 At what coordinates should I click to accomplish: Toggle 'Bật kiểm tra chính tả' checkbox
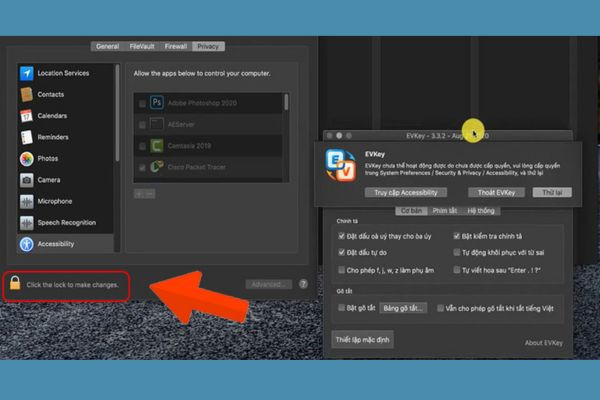coord(457,236)
